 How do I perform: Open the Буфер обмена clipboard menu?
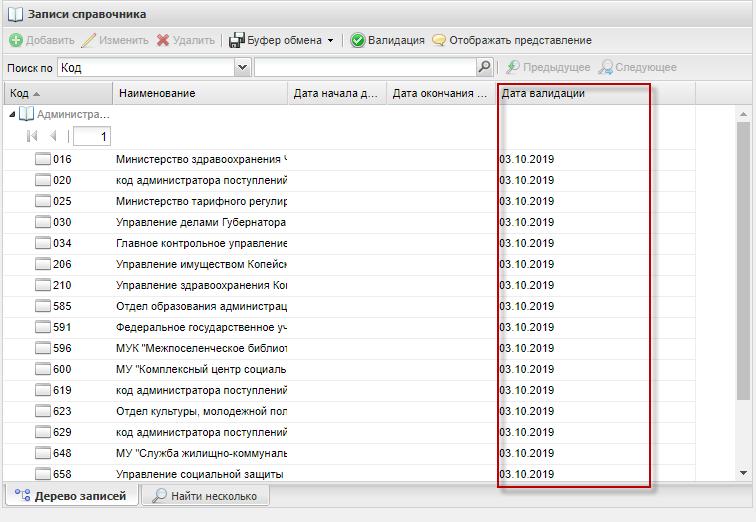[x=281, y=41]
